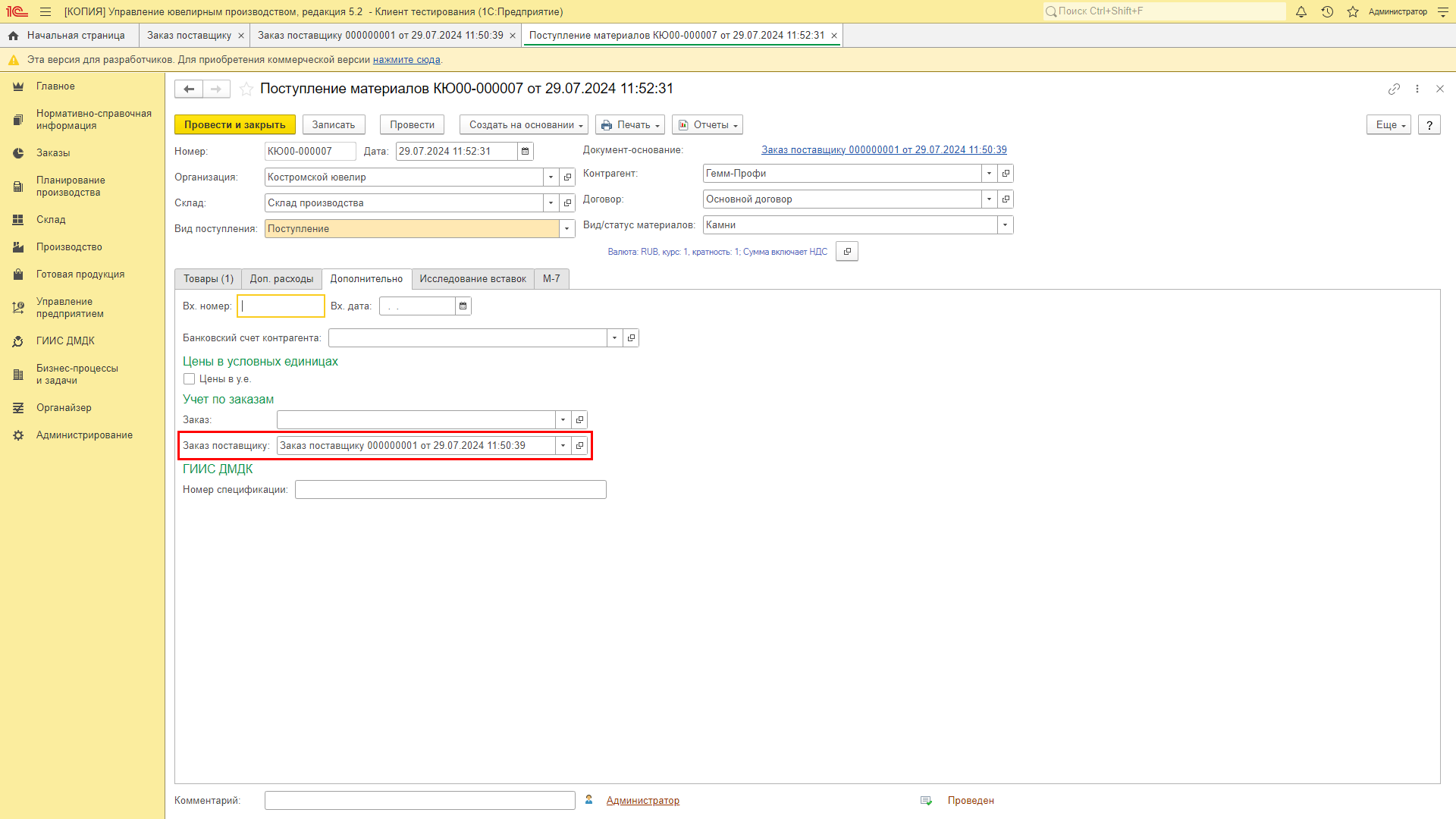Click нажмите сюда purchase link
1456x819 pixels.
406,59
